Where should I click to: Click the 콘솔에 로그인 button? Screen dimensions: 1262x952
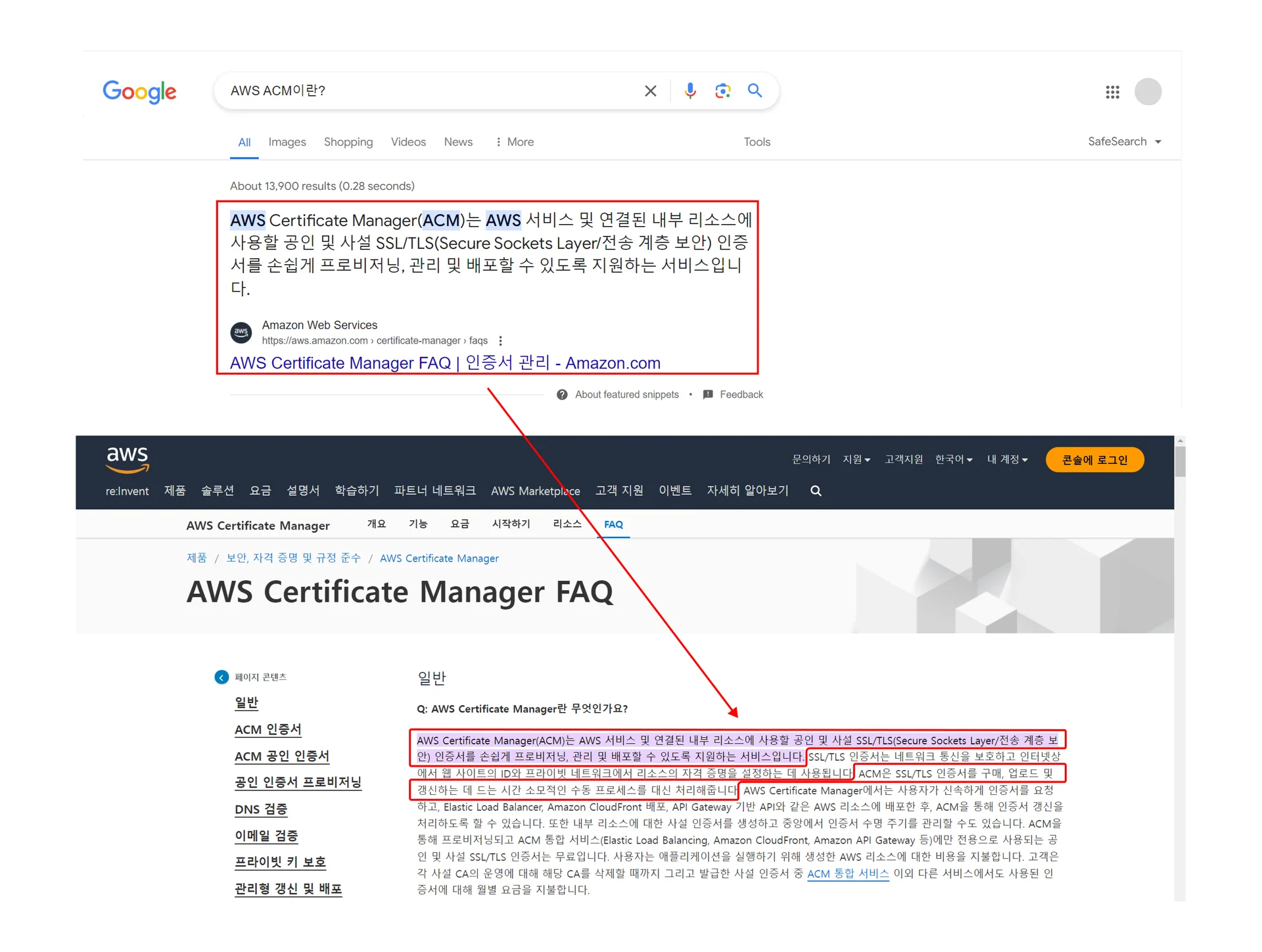tap(1094, 460)
